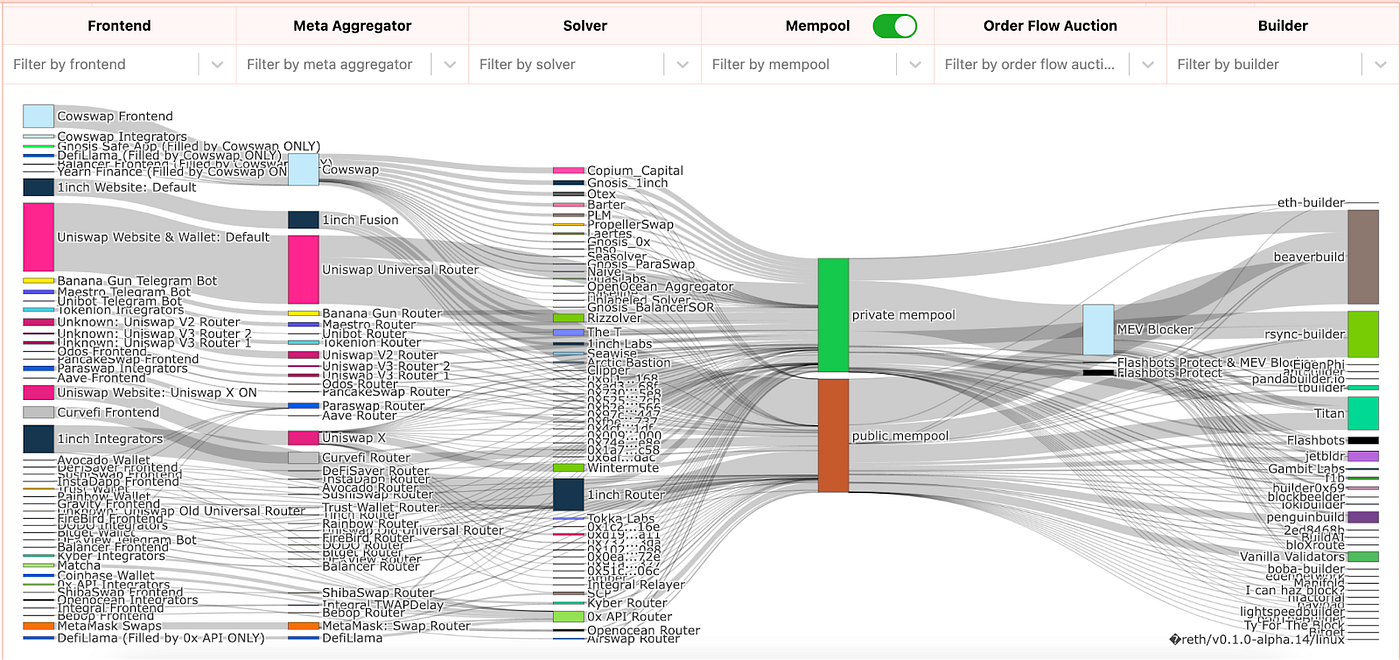Click the orange-brown public mempool node
The height and width of the screenshot is (660, 1400).
tap(833, 436)
